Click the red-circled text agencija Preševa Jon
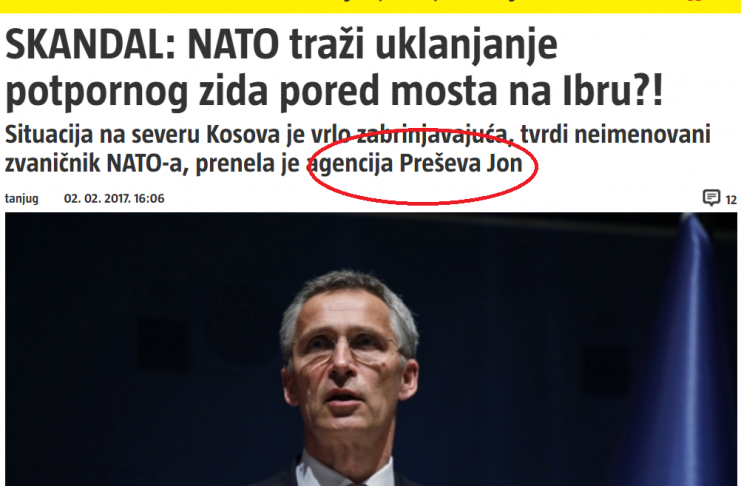This screenshot has height=486, width=741. (x=414, y=164)
